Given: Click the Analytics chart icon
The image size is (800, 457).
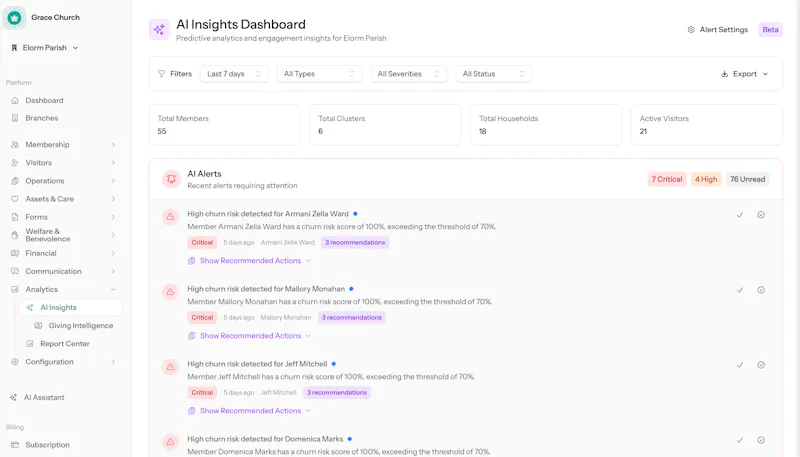Looking at the screenshot, I should point(15,289).
